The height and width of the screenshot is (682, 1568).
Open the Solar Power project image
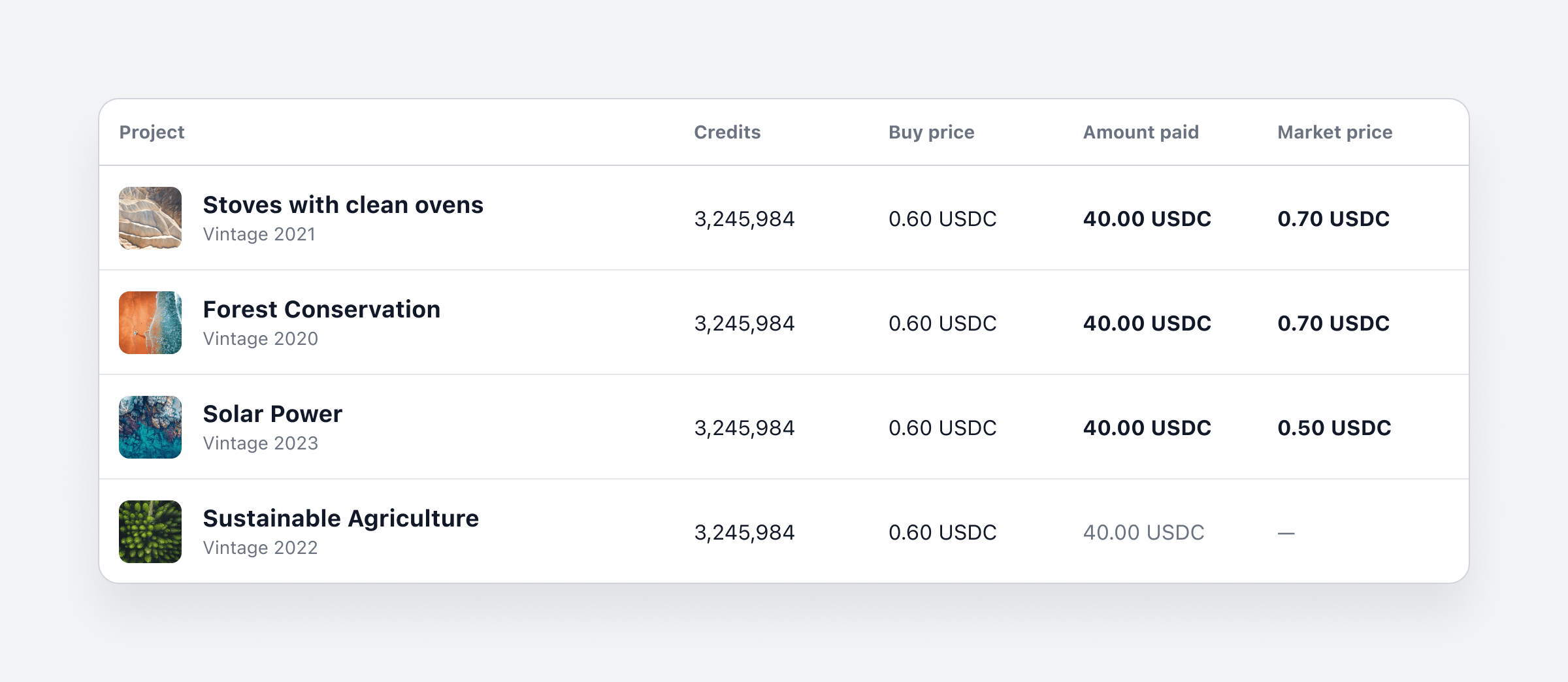point(150,427)
